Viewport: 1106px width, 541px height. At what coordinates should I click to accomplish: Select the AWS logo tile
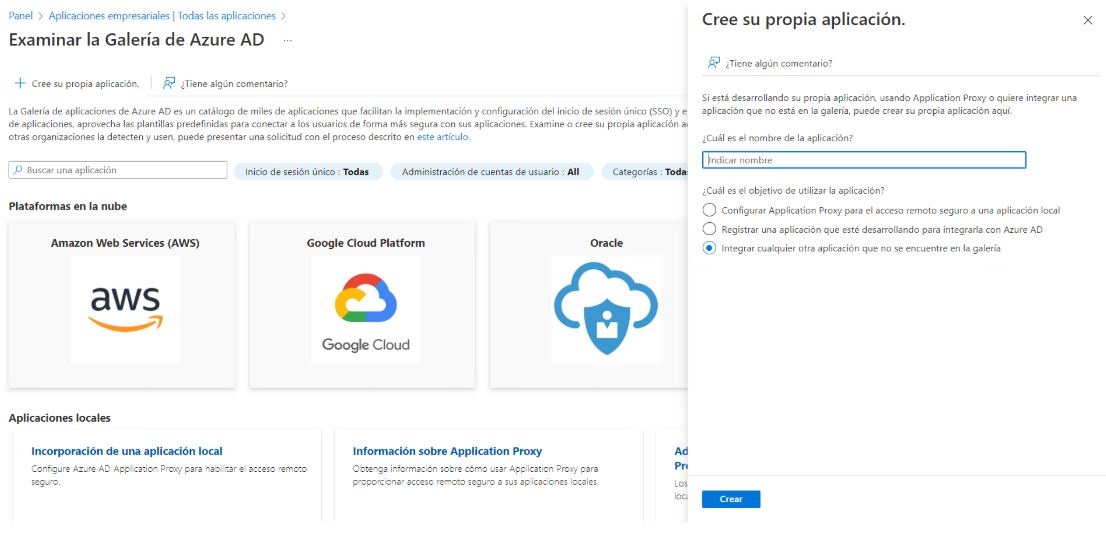pyautogui.click(x=126, y=310)
